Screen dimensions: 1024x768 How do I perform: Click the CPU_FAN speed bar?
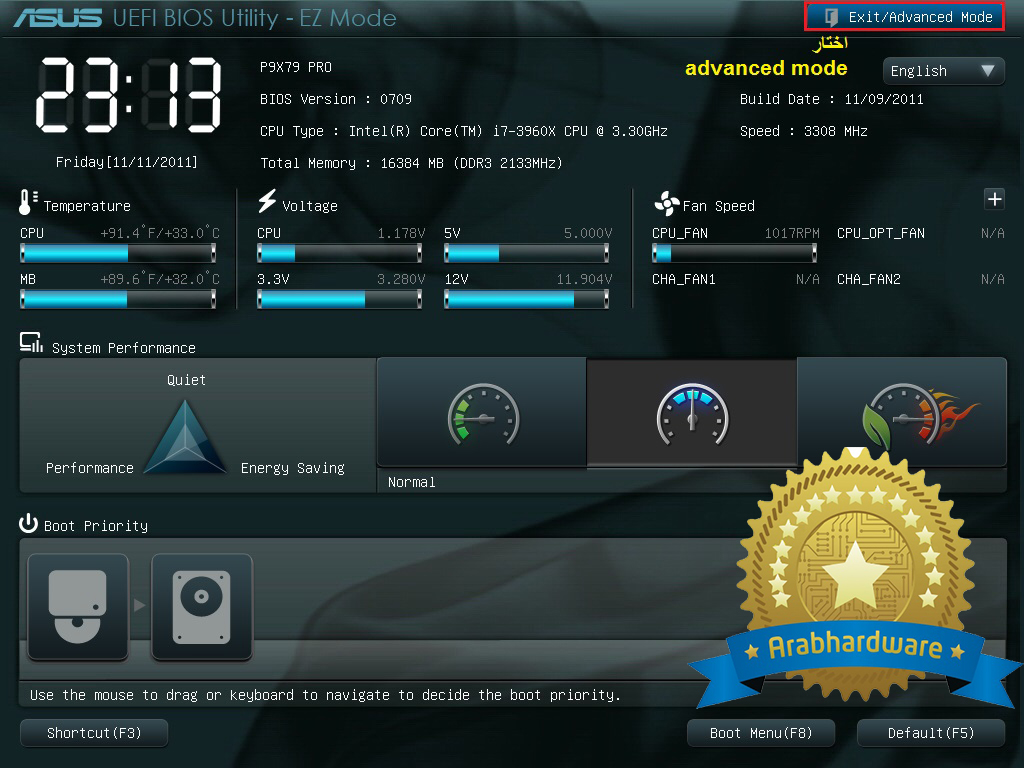pyautogui.click(x=734, y=253)
